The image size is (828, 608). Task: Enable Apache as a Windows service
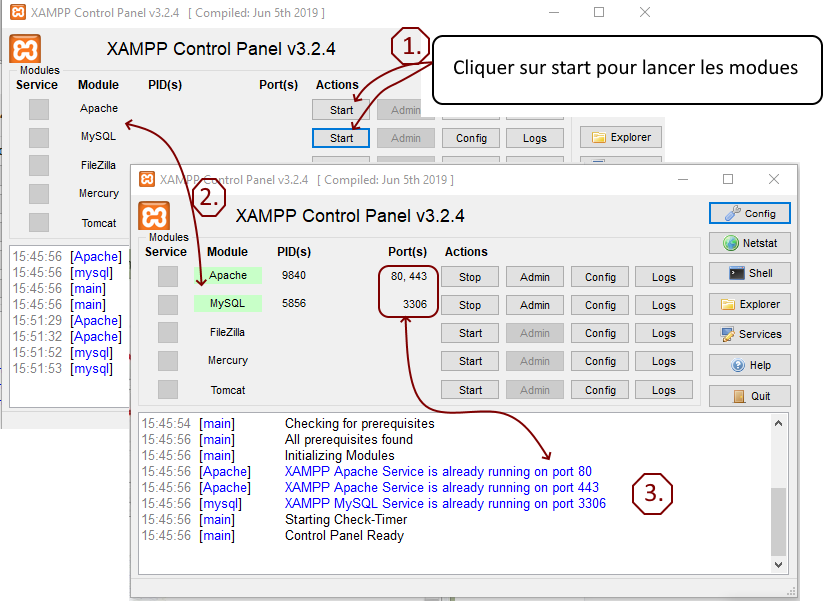click(166, 275)
